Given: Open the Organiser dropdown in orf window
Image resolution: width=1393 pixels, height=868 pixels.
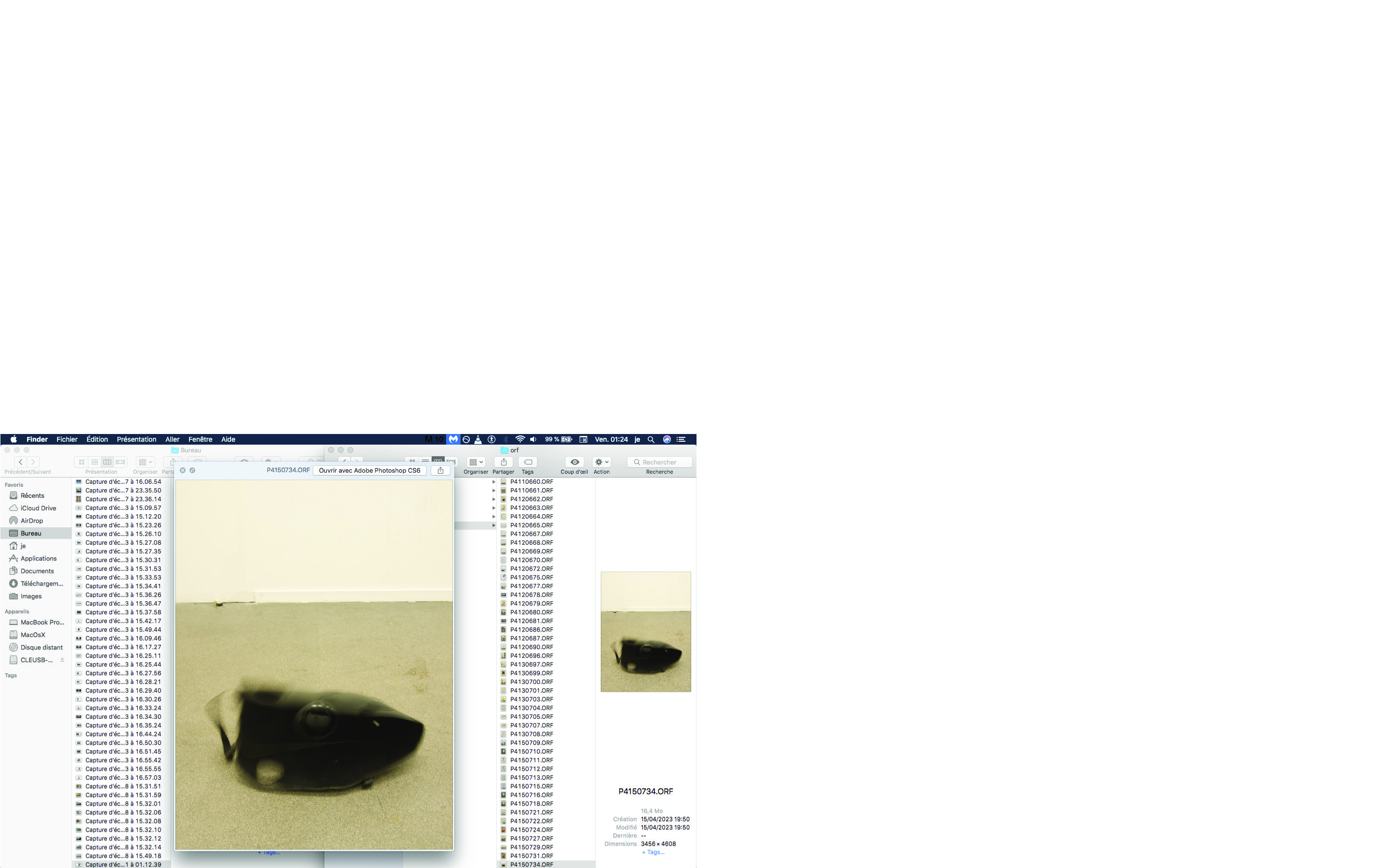Looking at the screenshot, I should [x=476, y=462].
